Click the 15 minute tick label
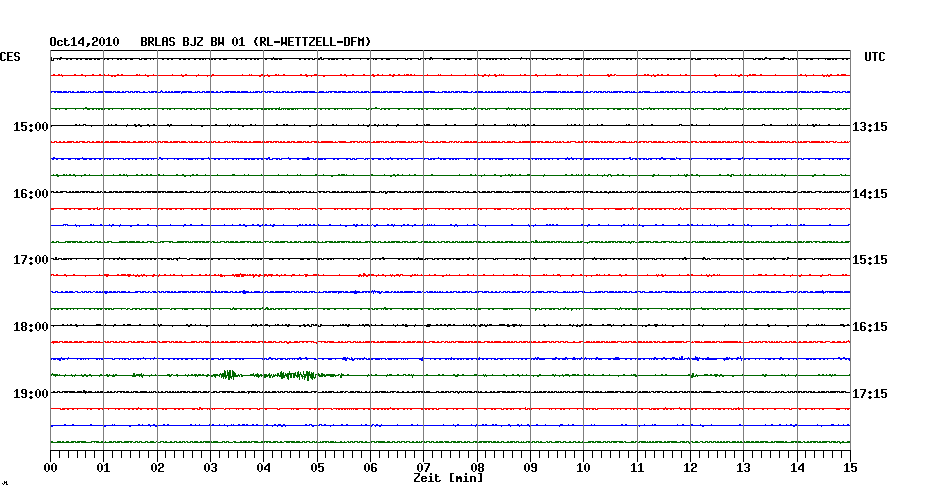Screen dimensions: 930x494 click(x=849, y=468)
